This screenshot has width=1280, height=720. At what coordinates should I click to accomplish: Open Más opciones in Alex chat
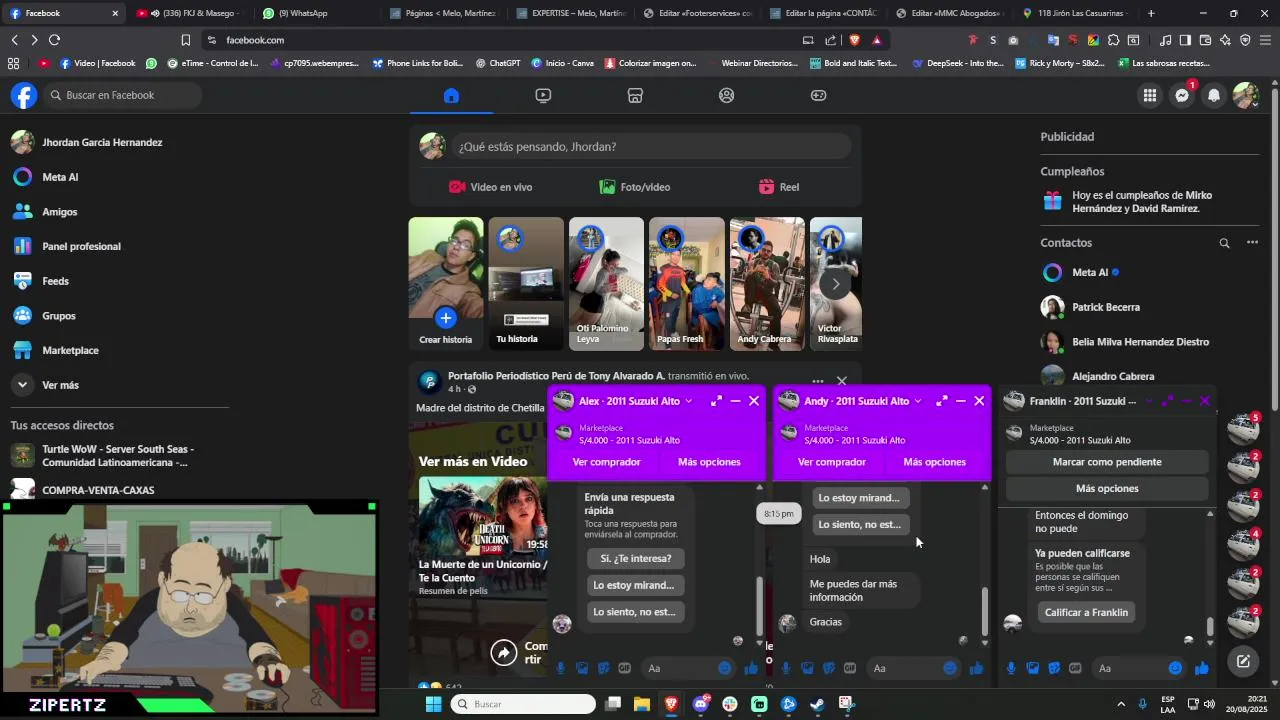(x=709, y=462)
